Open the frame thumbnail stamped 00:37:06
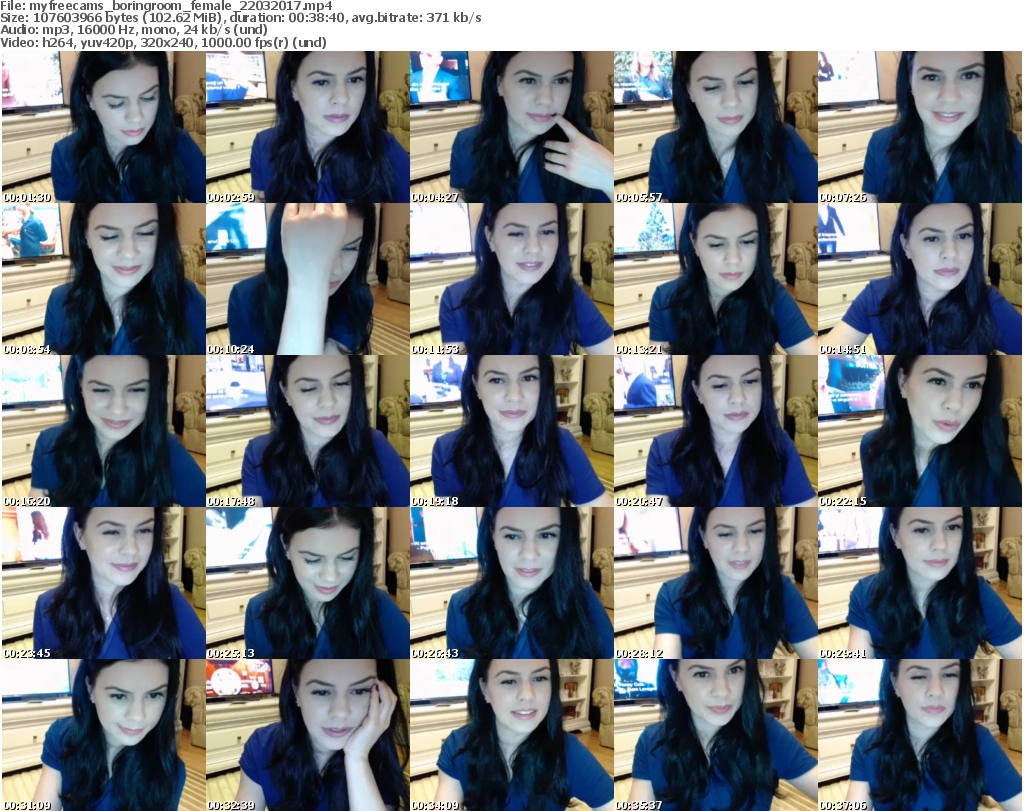Viewport: 1024px width, 811px height. (x=920, y=735)
